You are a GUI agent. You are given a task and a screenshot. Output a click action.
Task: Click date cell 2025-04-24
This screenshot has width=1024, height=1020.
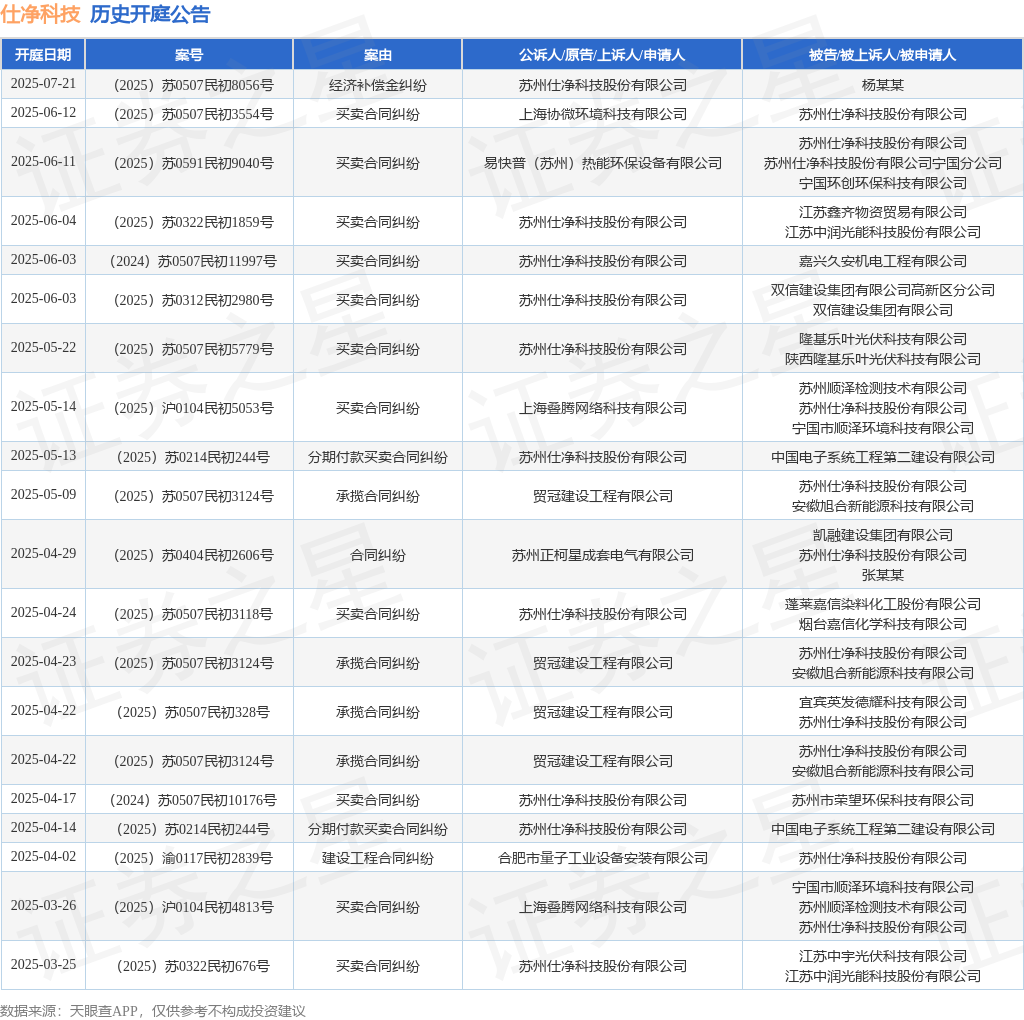coord(43,612)
